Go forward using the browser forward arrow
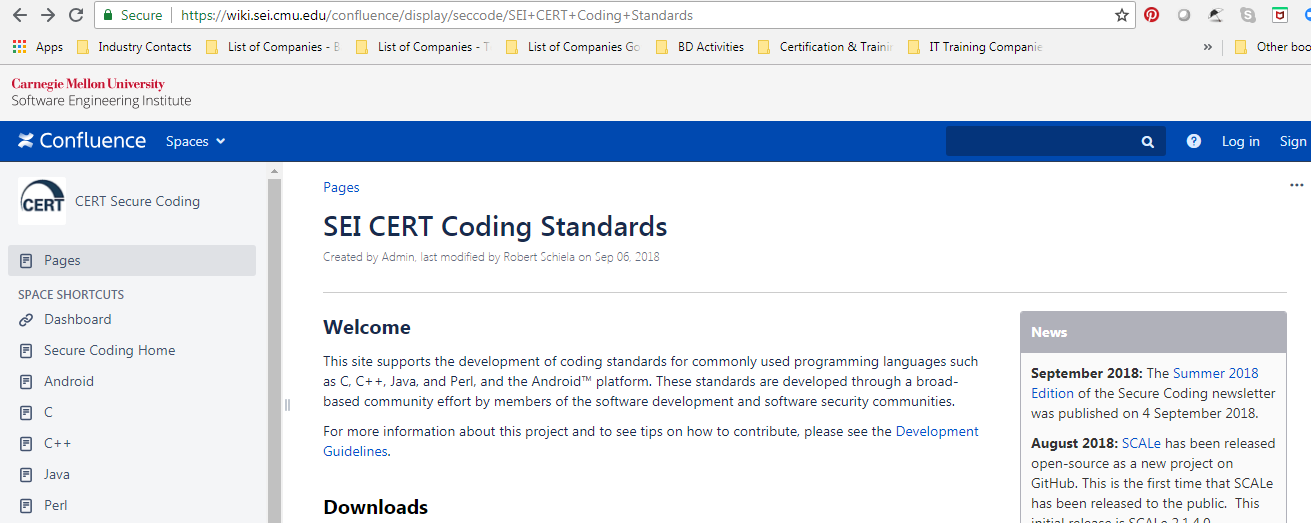 coord(47,15)
